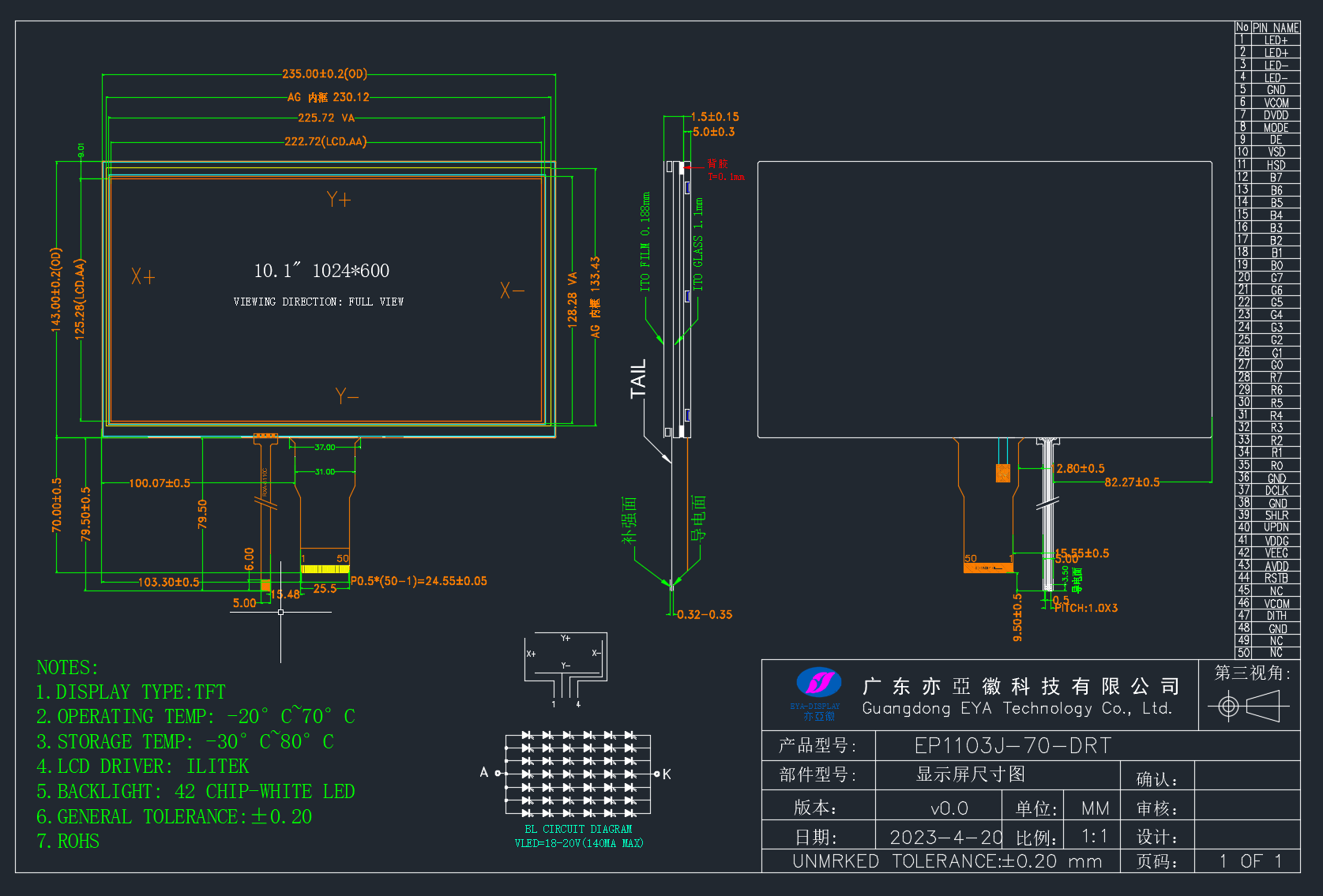The width and height of the screenshot is (1323, 896).
Task: Select the 82.27±0.5 dimension on rear view
Action: pos(1132,482)
